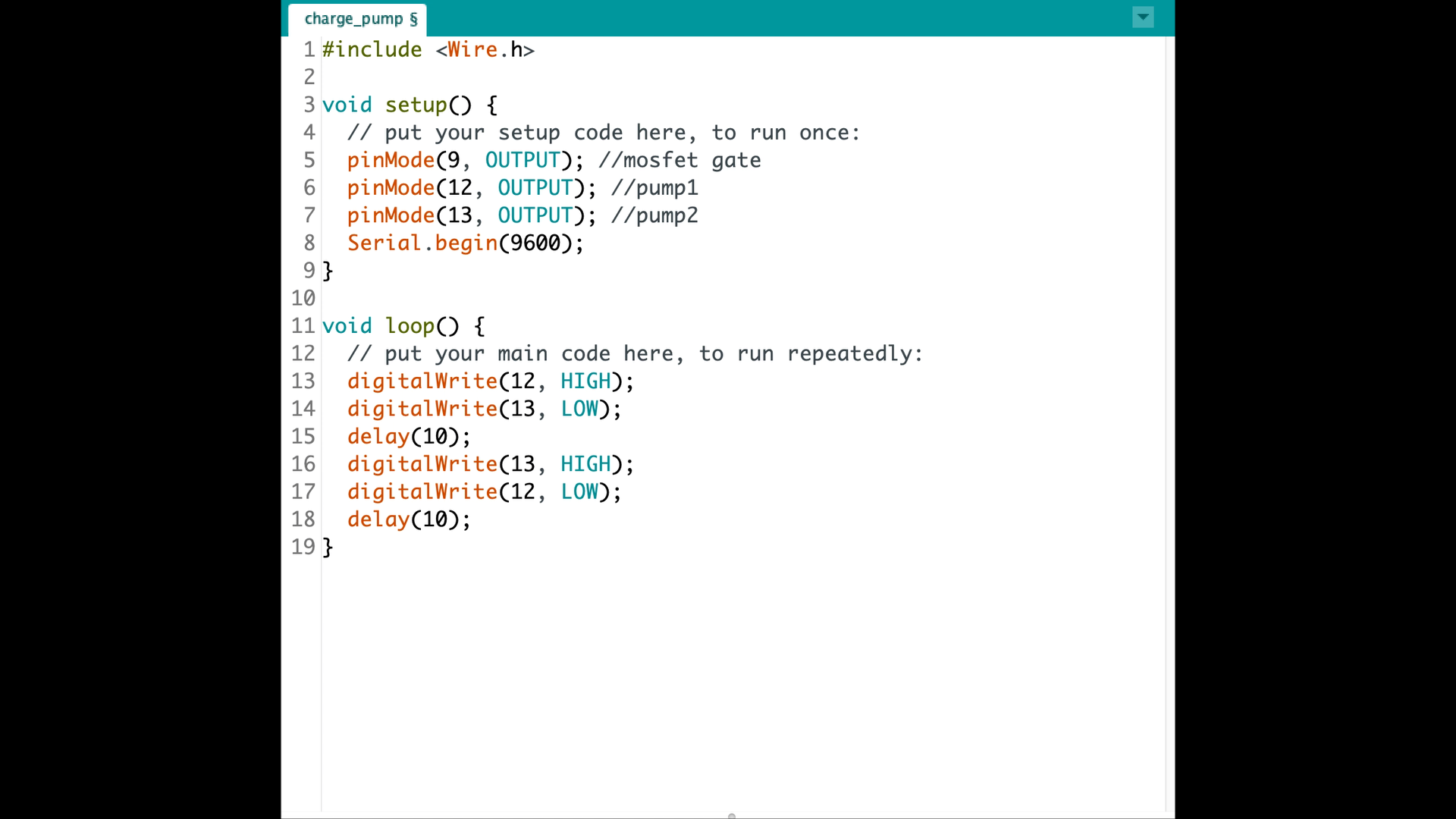Open the tab options dropdown arrow

click(1142, 17)
